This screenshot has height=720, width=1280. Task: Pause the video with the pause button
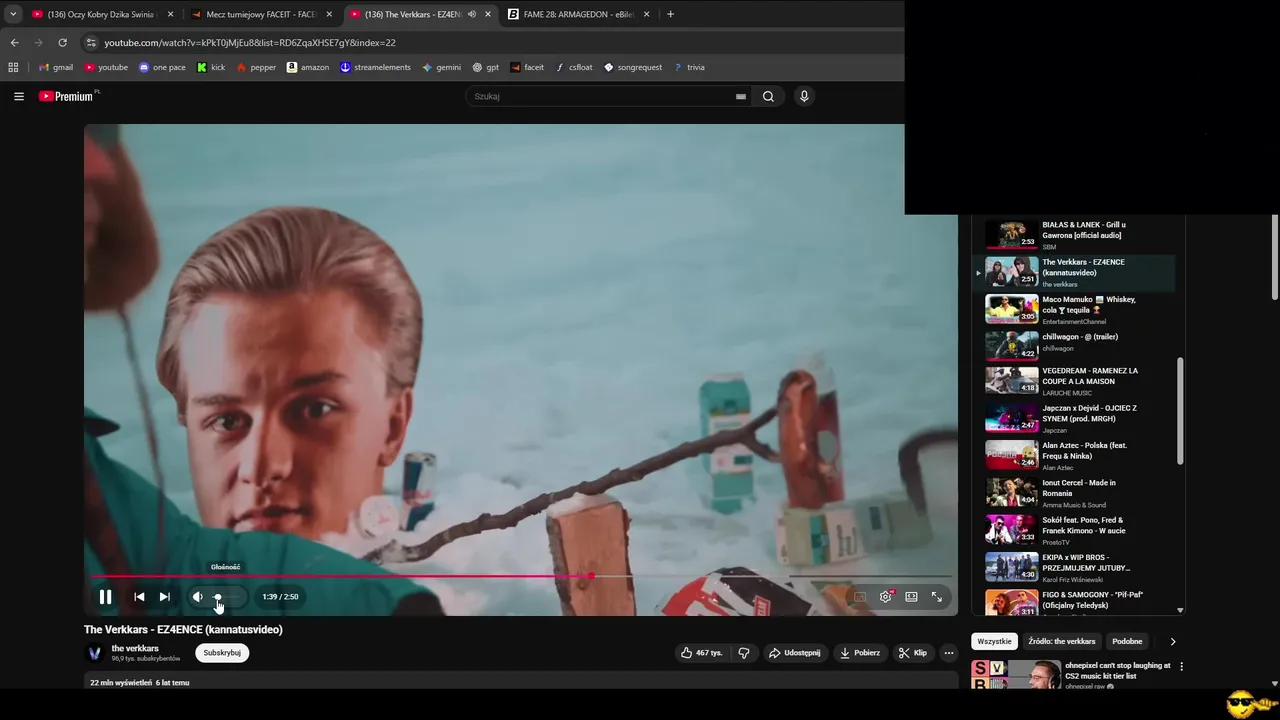pos(105,597)
